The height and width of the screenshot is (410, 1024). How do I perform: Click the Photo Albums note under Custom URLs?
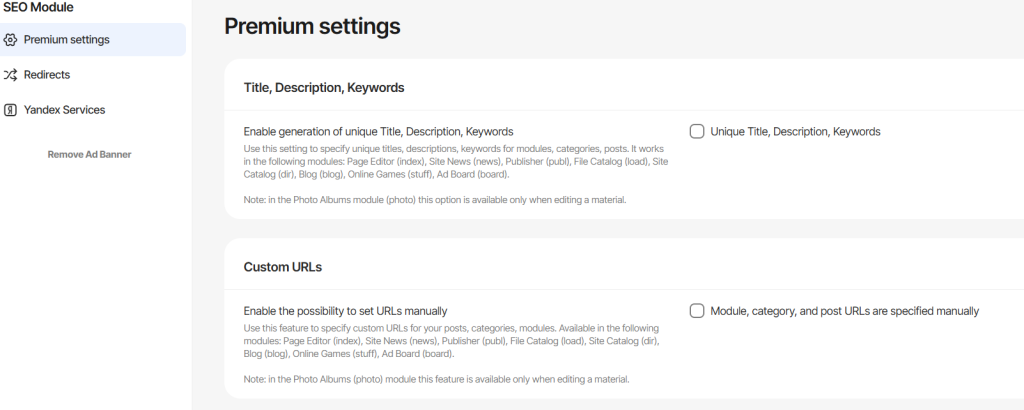[x=436, y=379]
